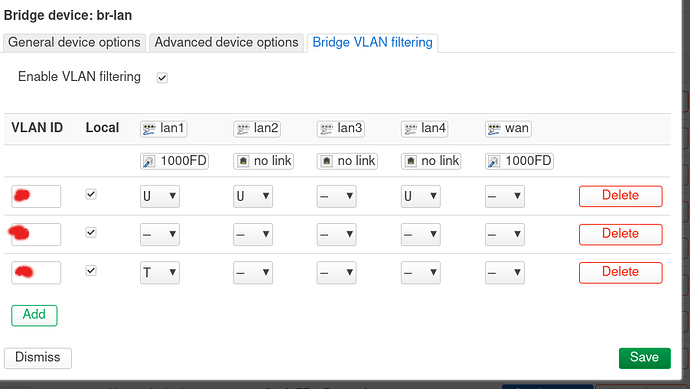This screenshot has width=690, height=389.
Task: Open lan1 dropdown in first VLAN row
Action: [160, 196]
